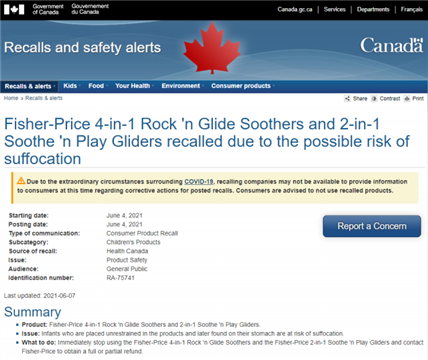
Task: Expand the Recalls & alerts menu
Action: [x=30, y=86]
